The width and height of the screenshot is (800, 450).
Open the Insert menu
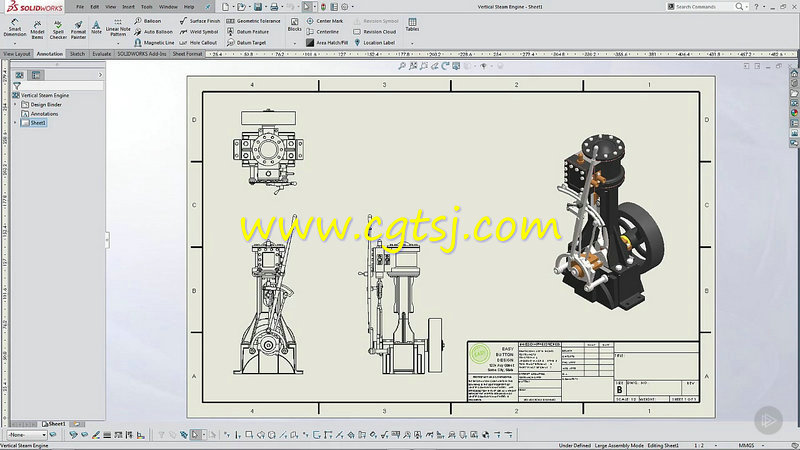click(x=129, y=7)
